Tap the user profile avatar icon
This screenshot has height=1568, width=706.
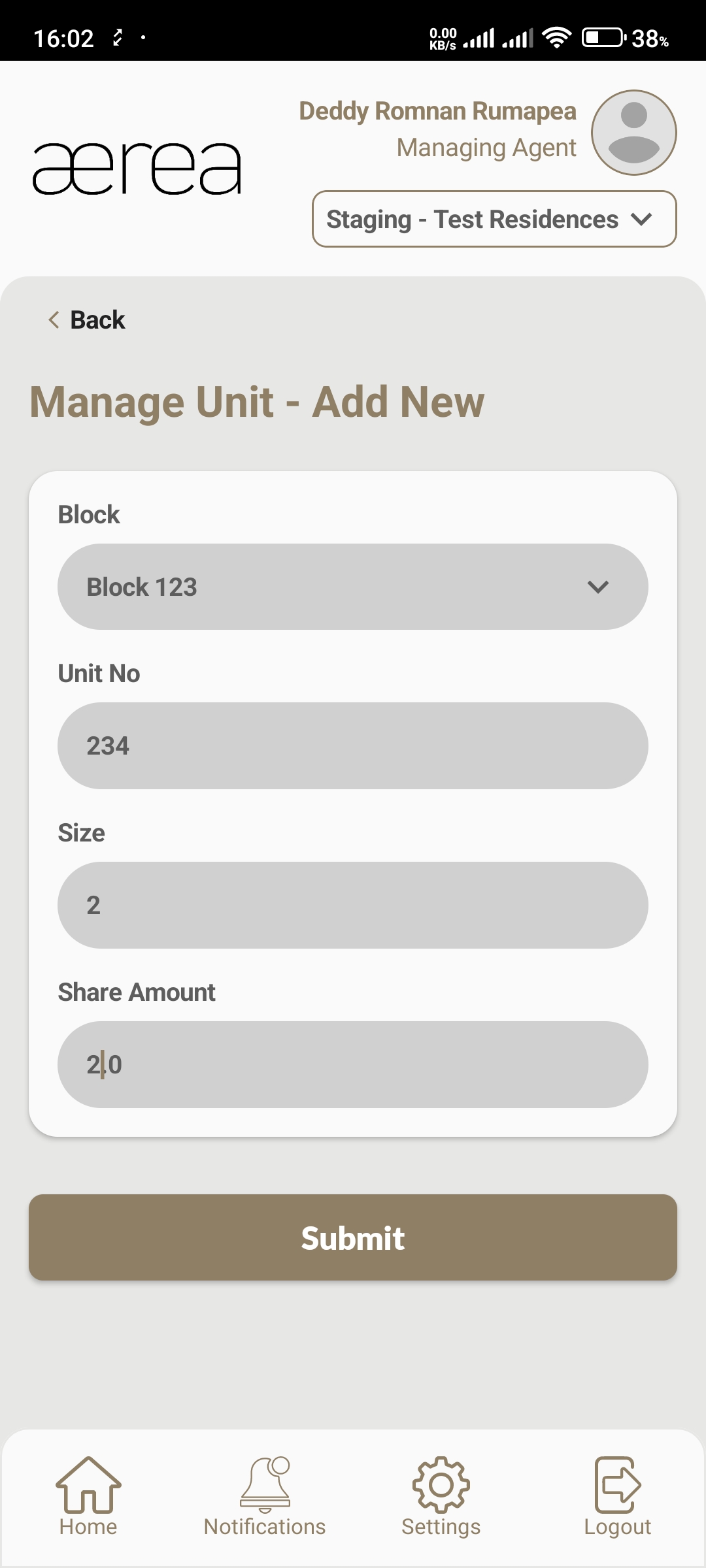pyautogui.click(x=633, y=133)
